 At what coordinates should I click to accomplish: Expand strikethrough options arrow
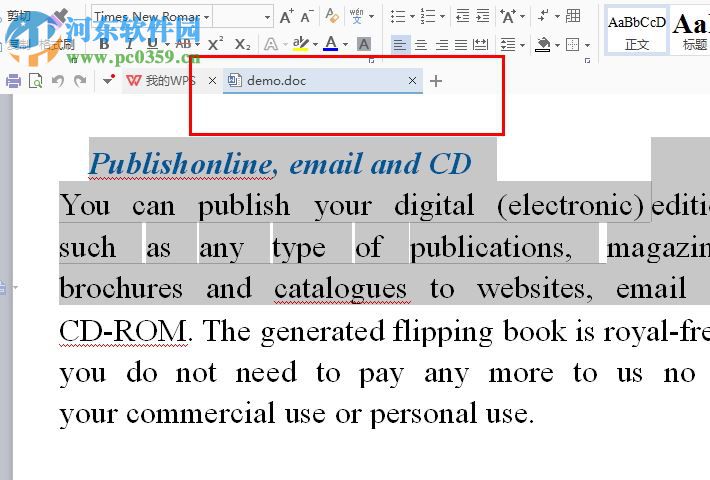[x=197, y=44]
